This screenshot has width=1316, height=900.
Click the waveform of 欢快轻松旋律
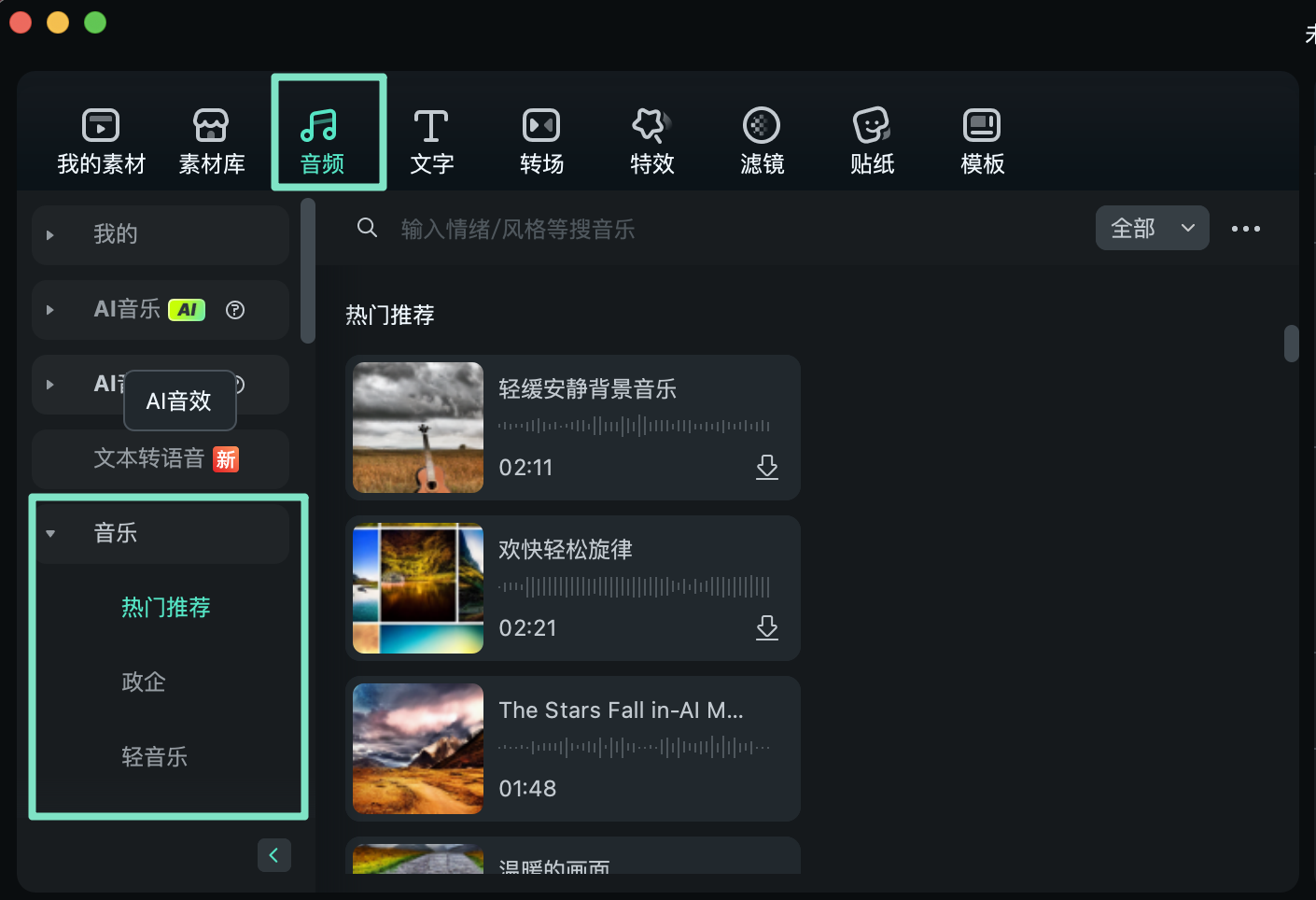pos(635,586)
